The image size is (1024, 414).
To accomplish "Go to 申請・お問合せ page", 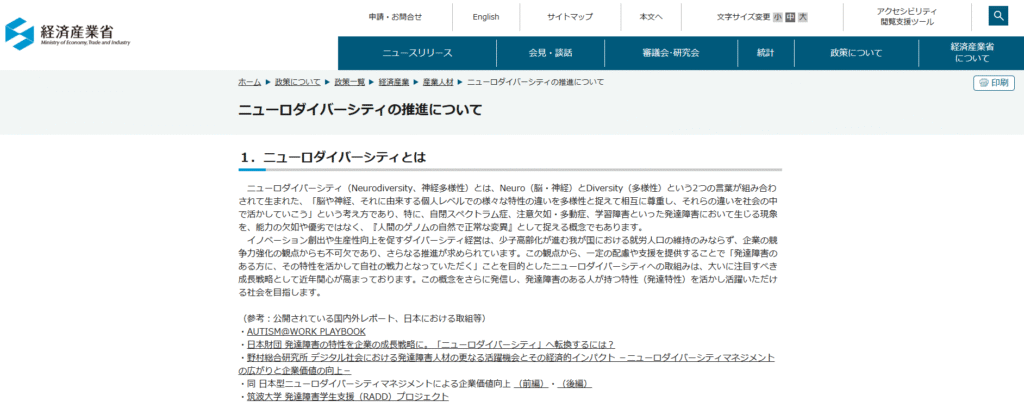I will 395,17.
